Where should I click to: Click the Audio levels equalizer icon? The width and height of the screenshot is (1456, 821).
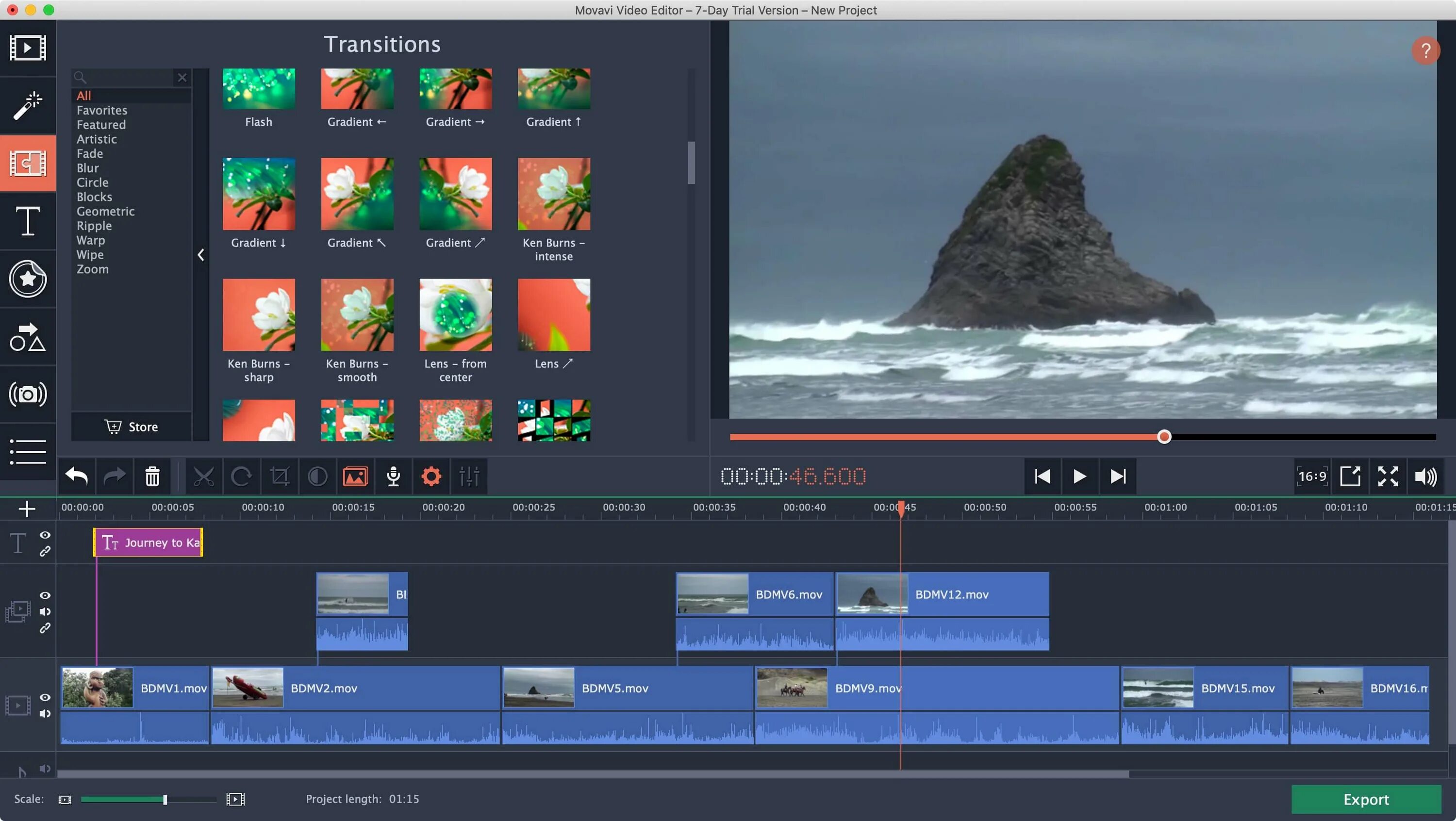coord(468,477)
